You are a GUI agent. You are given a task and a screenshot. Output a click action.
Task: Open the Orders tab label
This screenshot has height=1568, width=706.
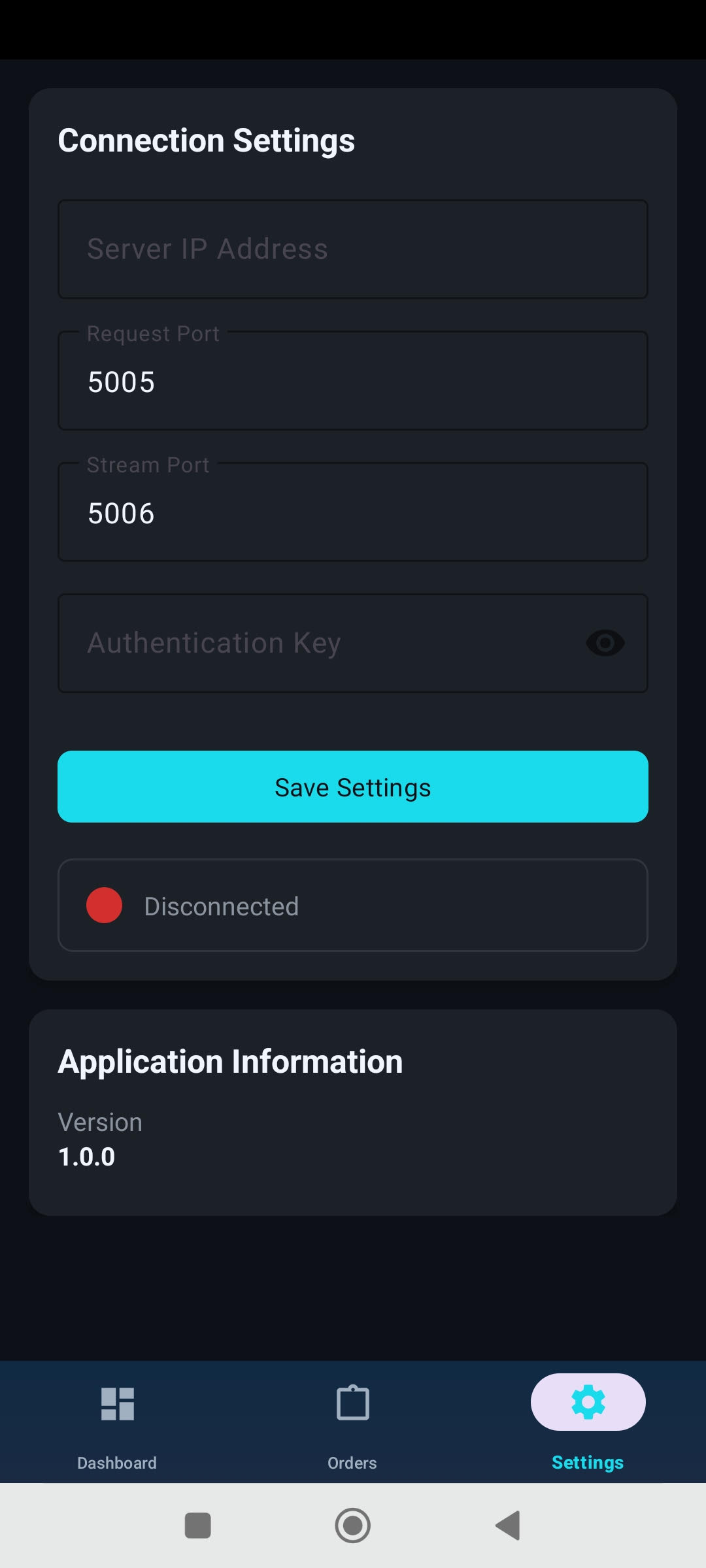352,1463
